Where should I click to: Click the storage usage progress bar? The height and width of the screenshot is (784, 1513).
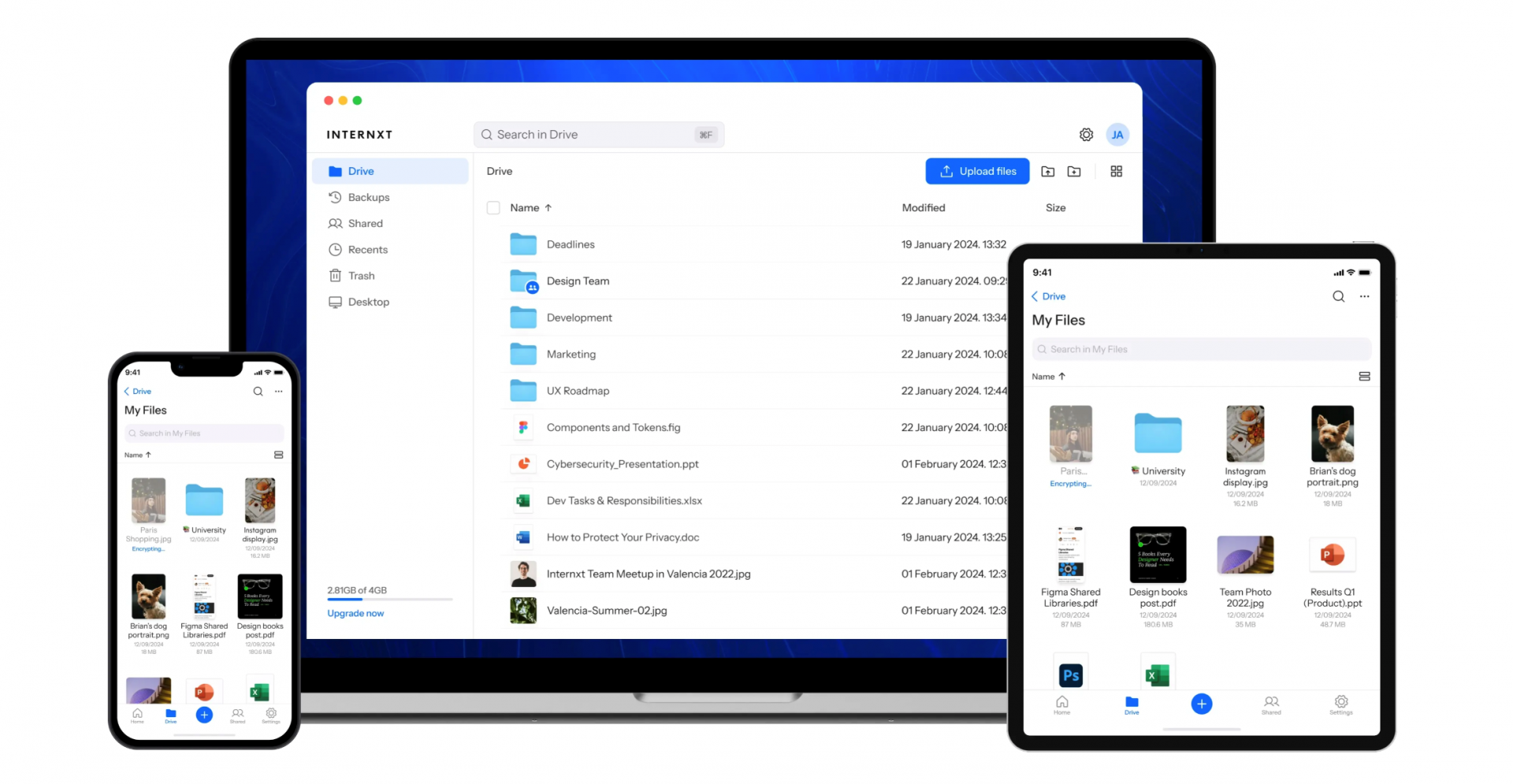point(389,600)
